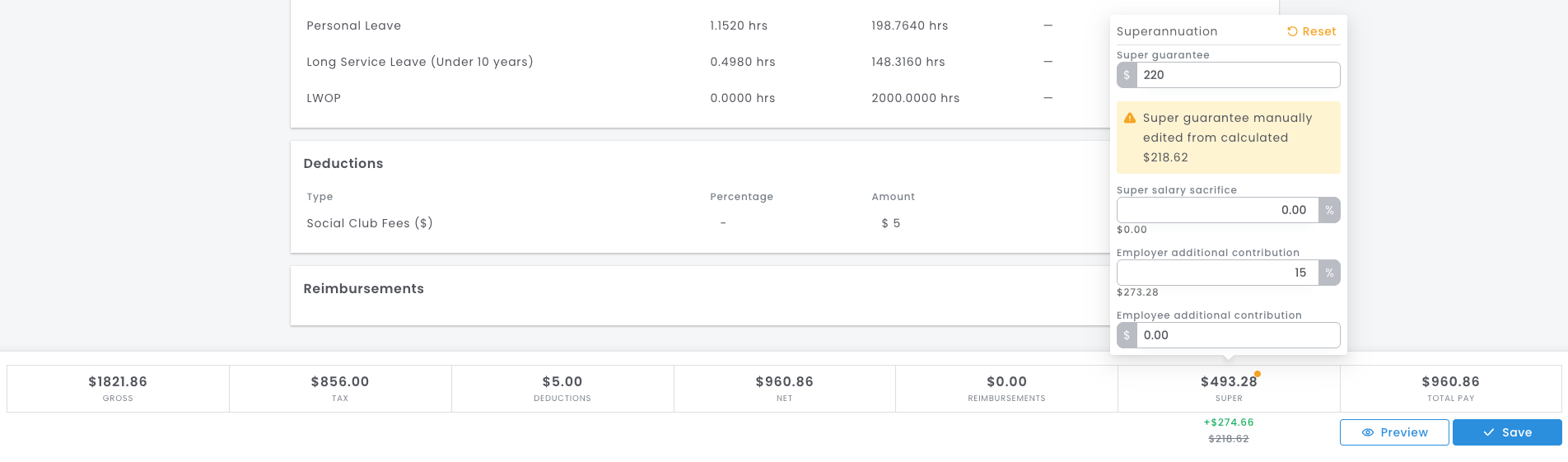Screen dimensions: 1568x462
Task: Click the Reset link in Superannuation panel
Action: 1311,31
